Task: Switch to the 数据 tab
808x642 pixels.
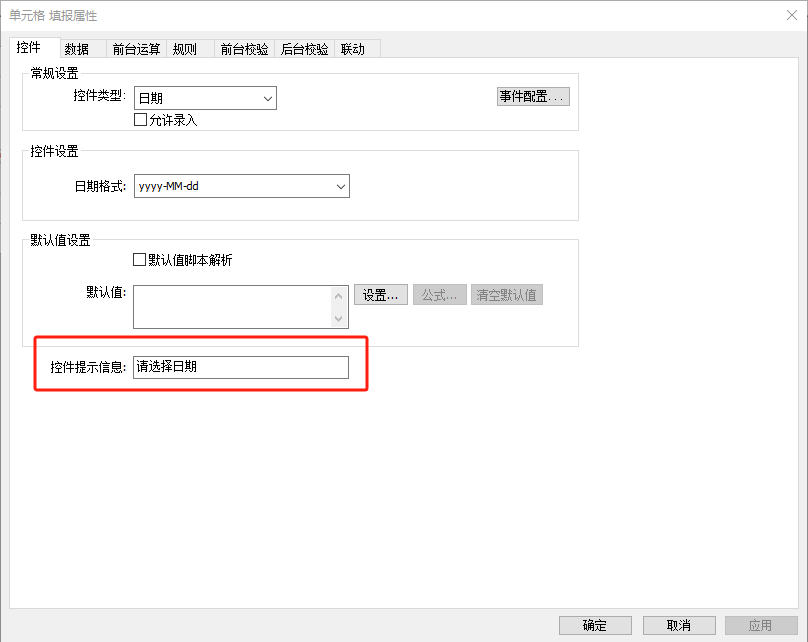Action: point(77,49)
